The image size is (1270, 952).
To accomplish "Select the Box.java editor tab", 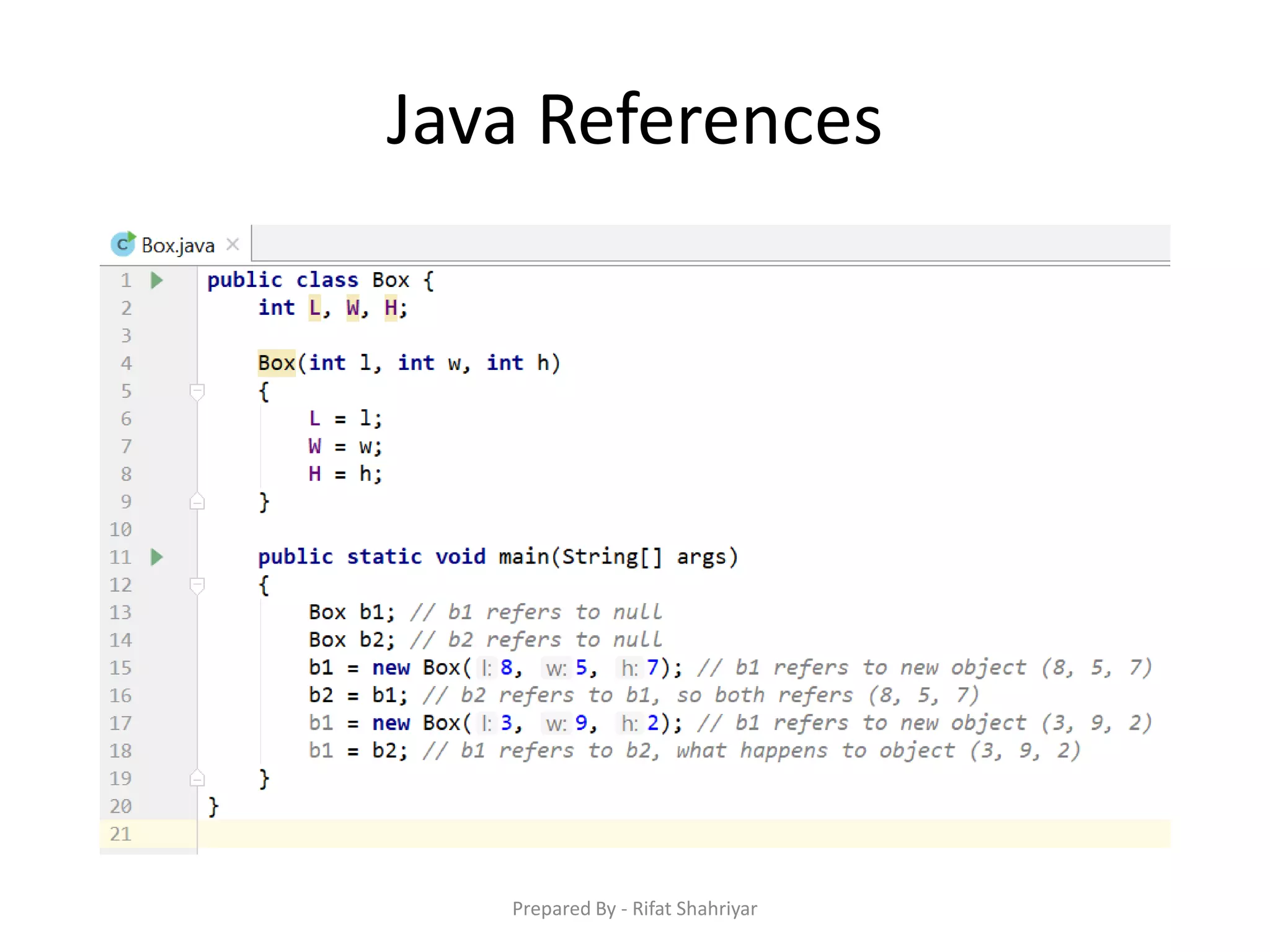I will [175, 244].
